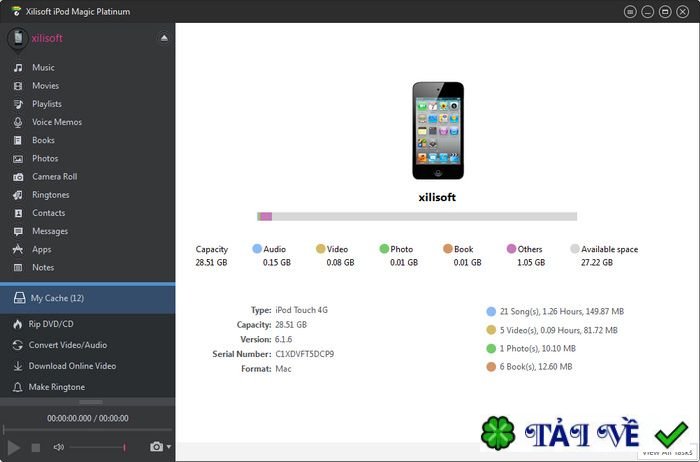Screen dimensions: 700x462
Task: Click the Rip DVD/CD flame icon
Action: tap(18, 325)
